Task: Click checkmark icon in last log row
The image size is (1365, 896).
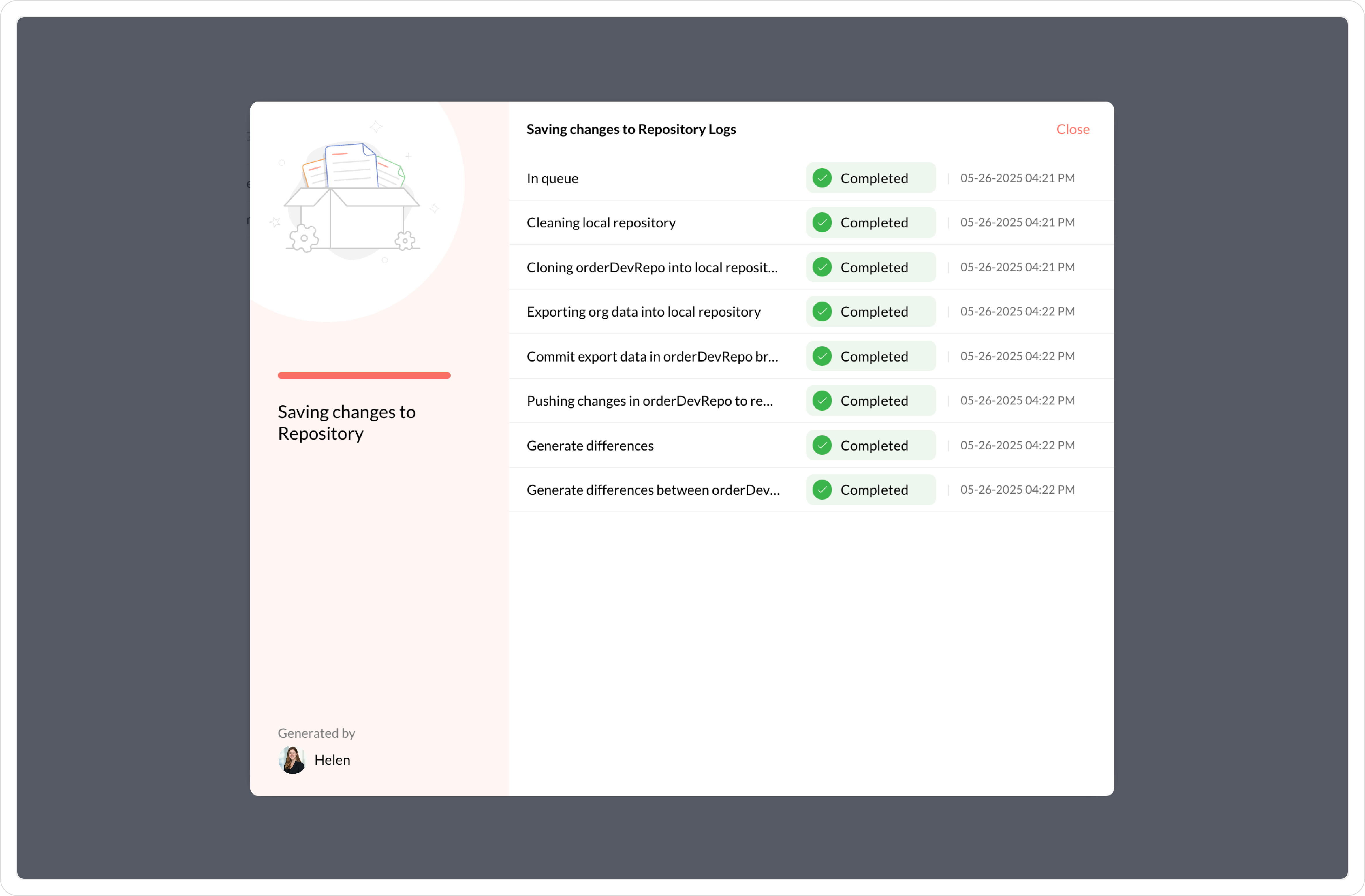Action: 822,490
